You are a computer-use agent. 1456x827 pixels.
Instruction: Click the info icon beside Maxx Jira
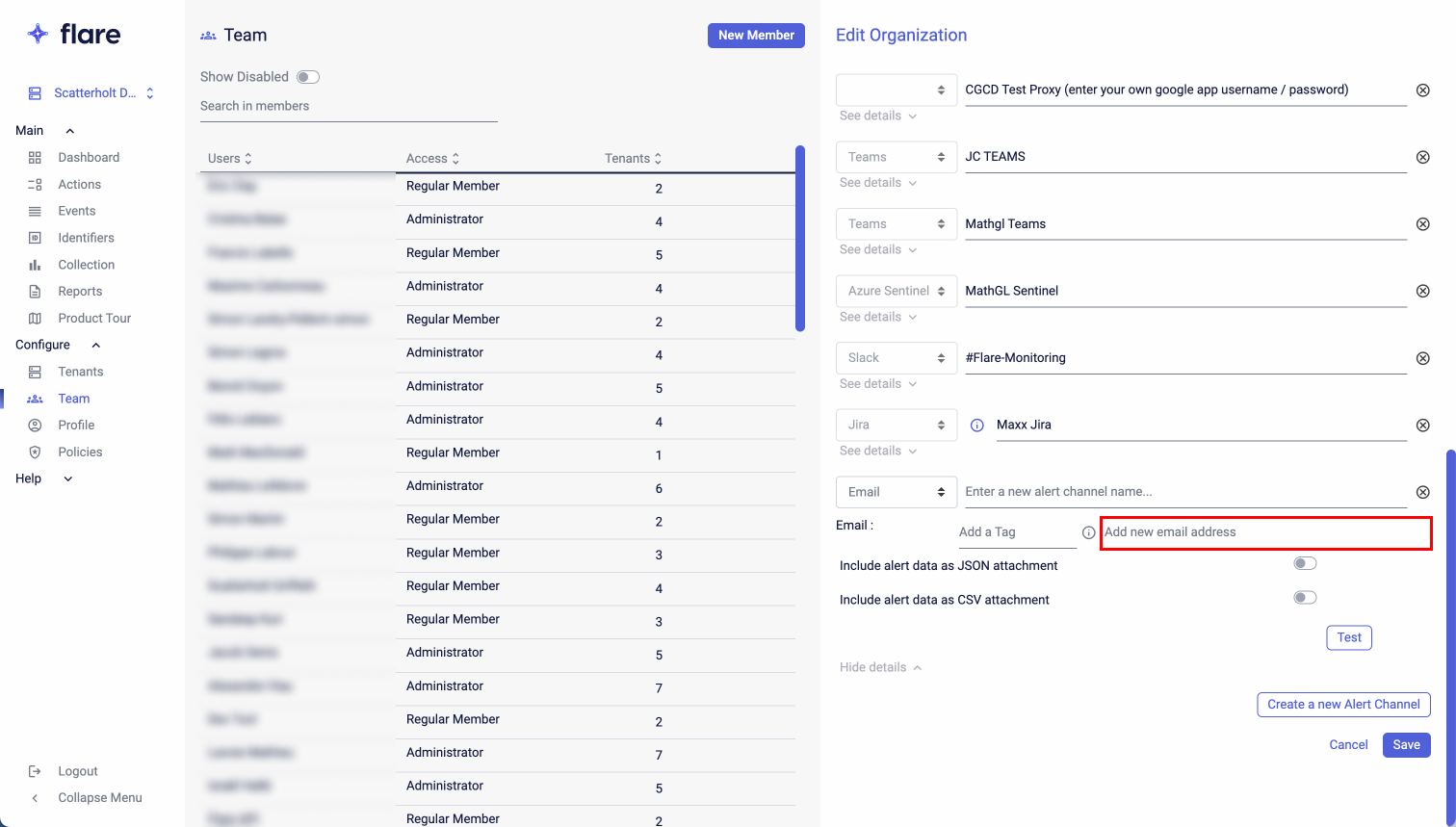(x=977, y=425)
